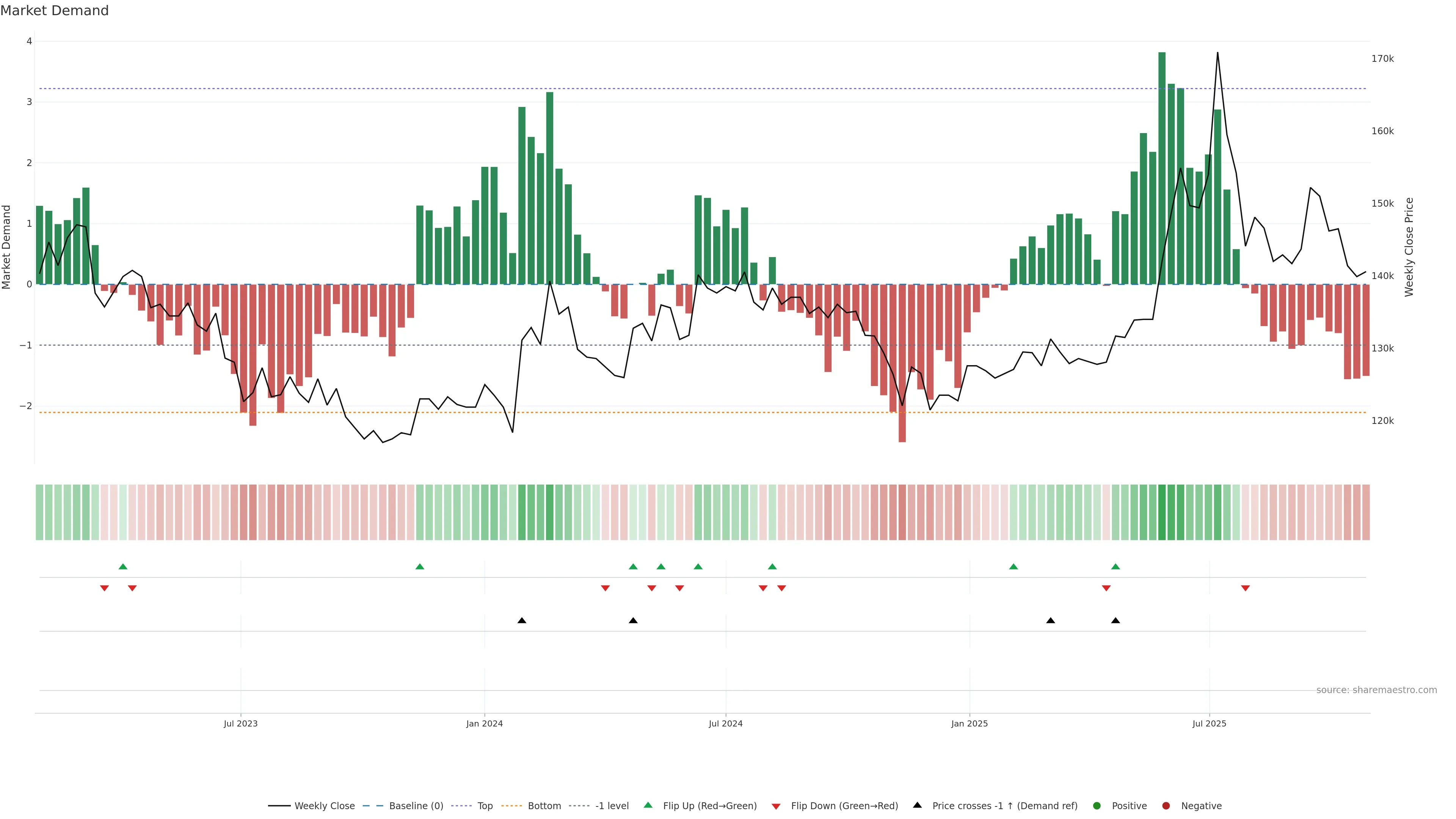Click the Jul 2023 x-axis label
This screenshot has width=1456, height=819.
pyautogui.click(x=241, y=723)
